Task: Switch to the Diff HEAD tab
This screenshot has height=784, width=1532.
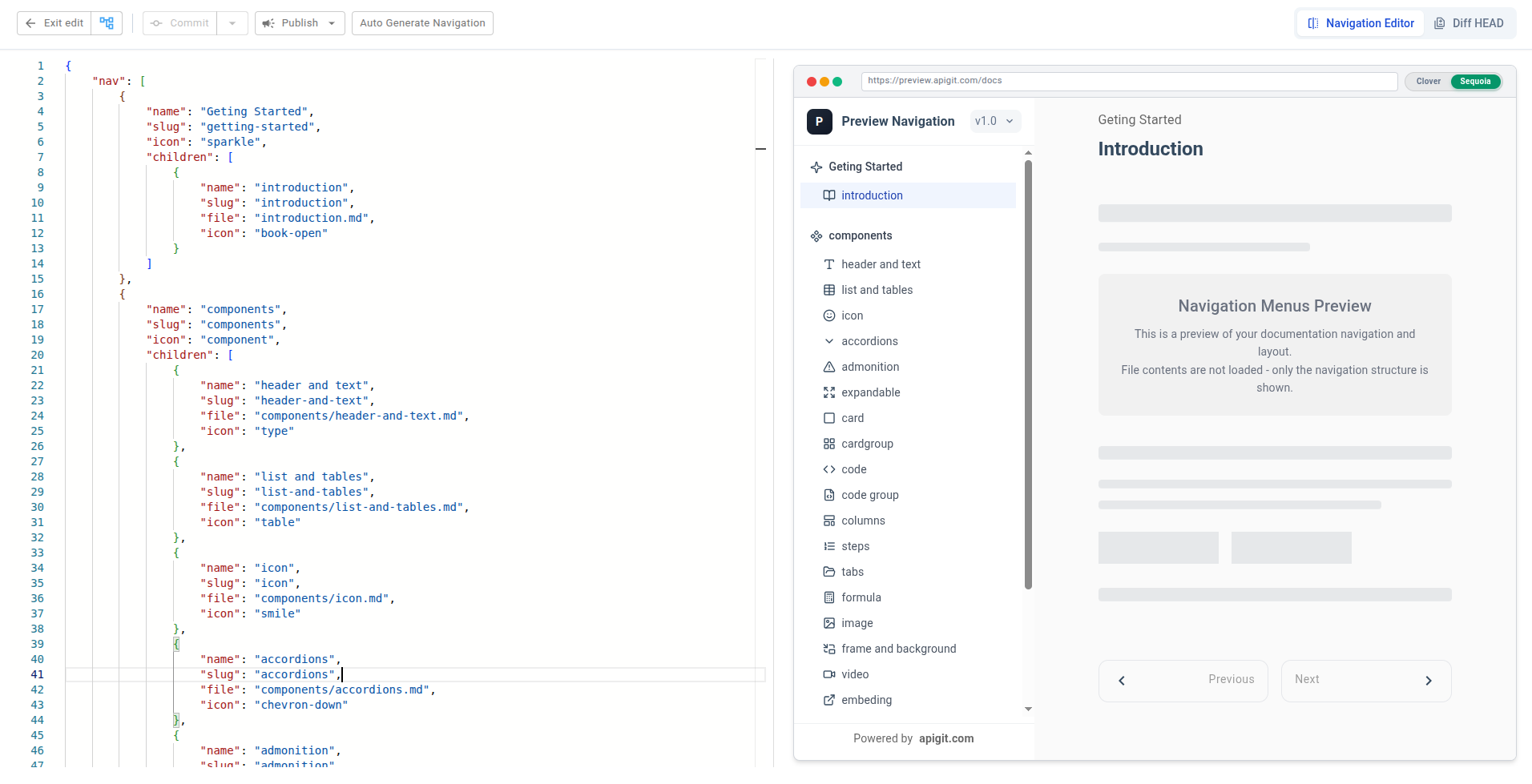Action: pos(1469,23)
